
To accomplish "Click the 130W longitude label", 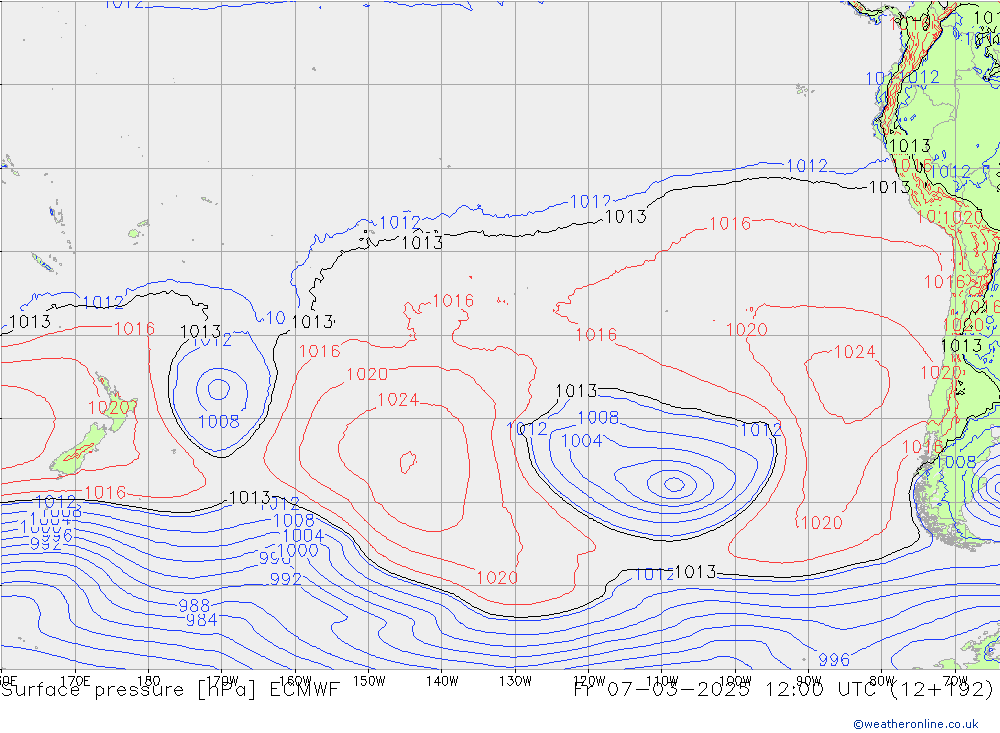I will pos(515,681).
